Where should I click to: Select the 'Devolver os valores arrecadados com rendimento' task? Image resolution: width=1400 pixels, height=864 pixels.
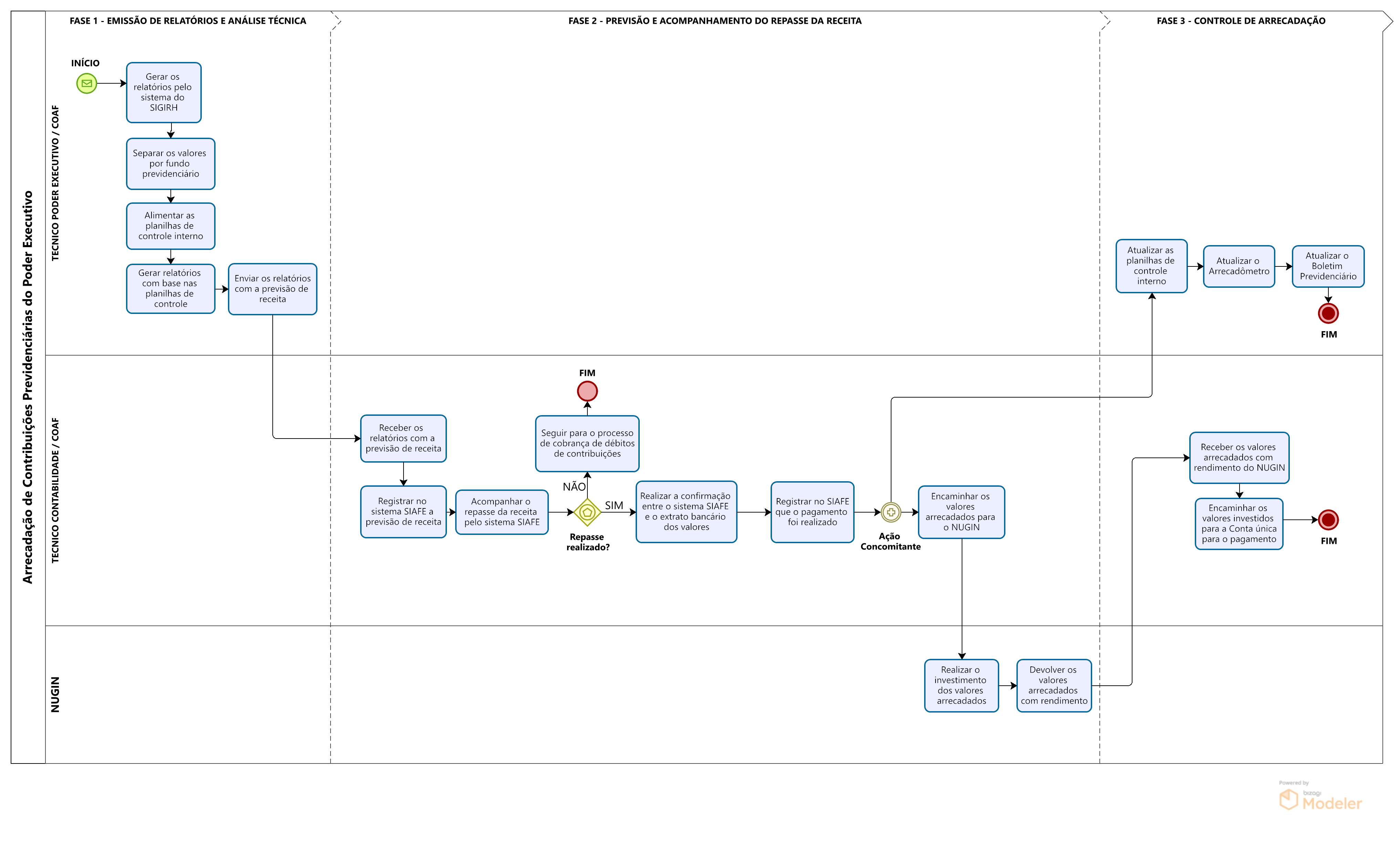click(x=1054, y=685)
